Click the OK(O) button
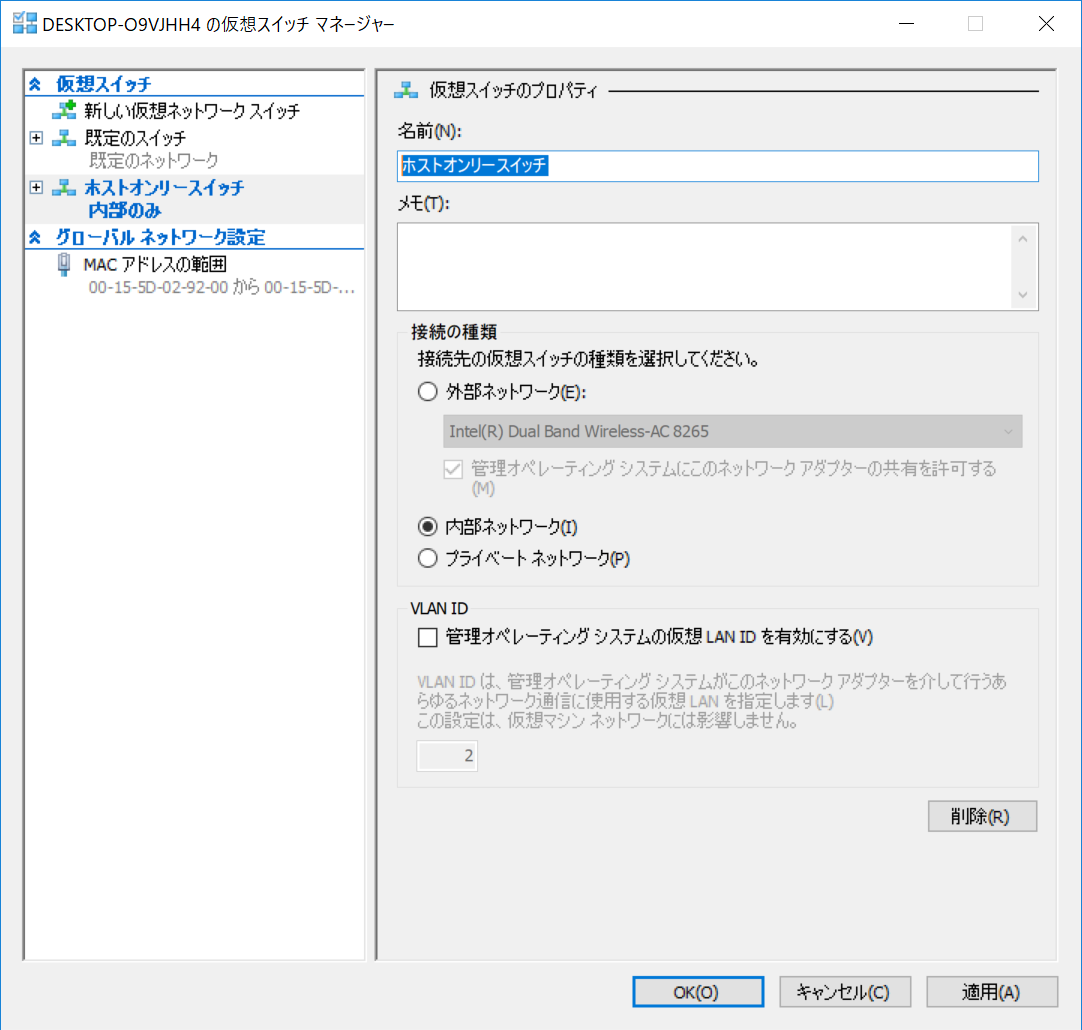The image size is (1082, 1030). tap(698, 991)
